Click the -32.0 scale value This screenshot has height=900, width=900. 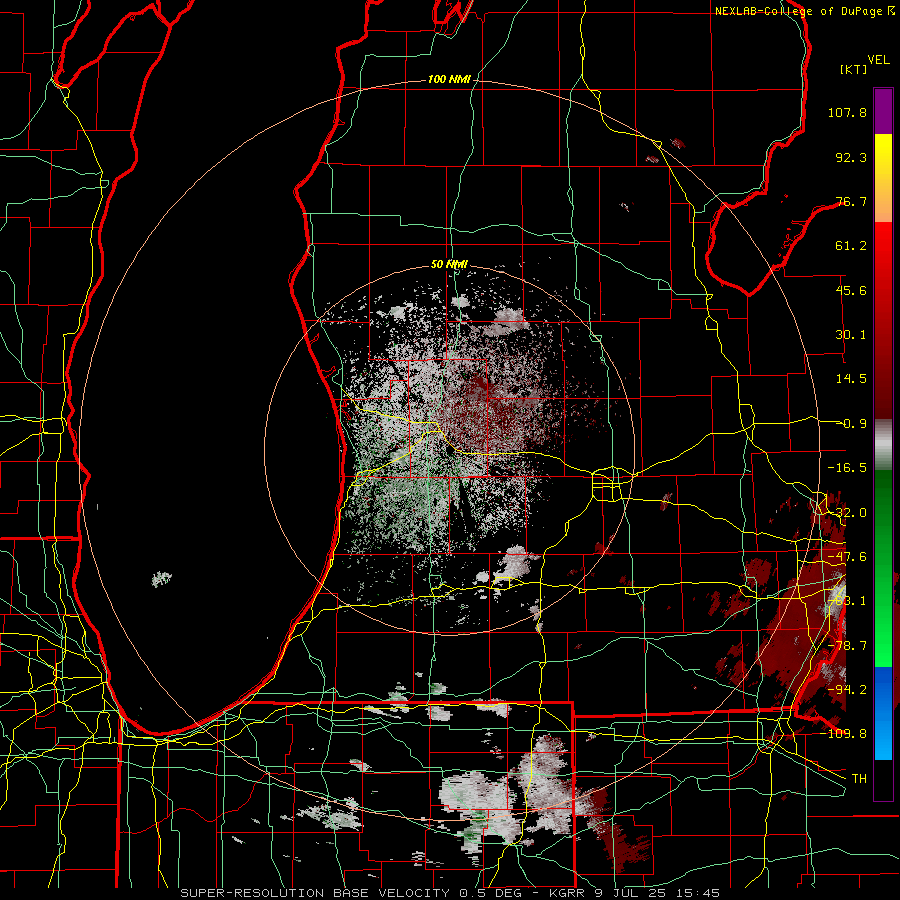coord(847,513)
